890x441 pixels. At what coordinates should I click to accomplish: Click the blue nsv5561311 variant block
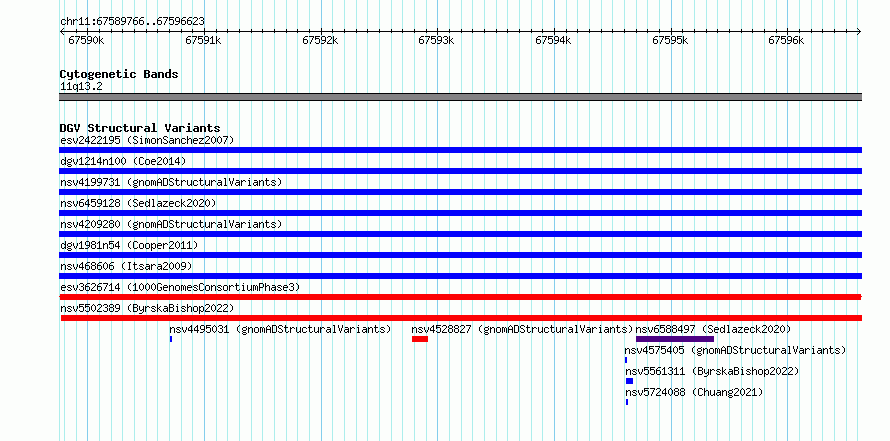[x=629, y=381]
